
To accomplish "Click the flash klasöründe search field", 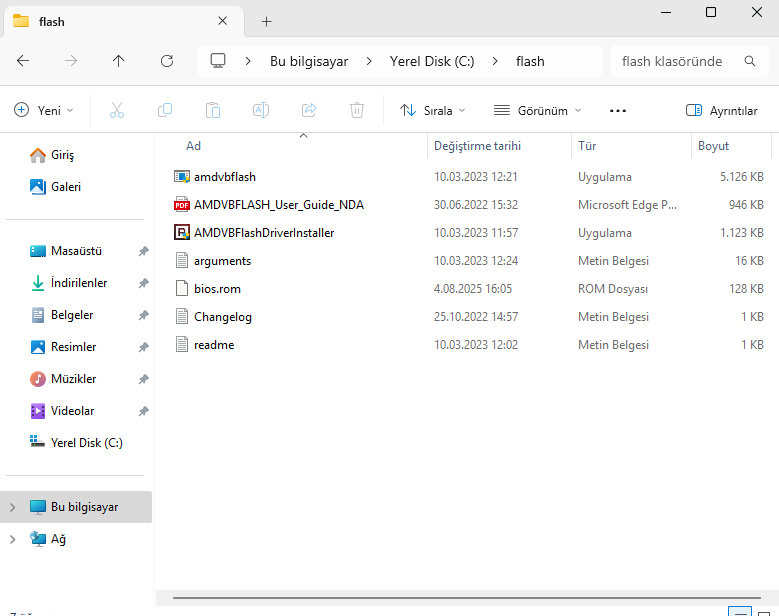I will coord(690,61).
